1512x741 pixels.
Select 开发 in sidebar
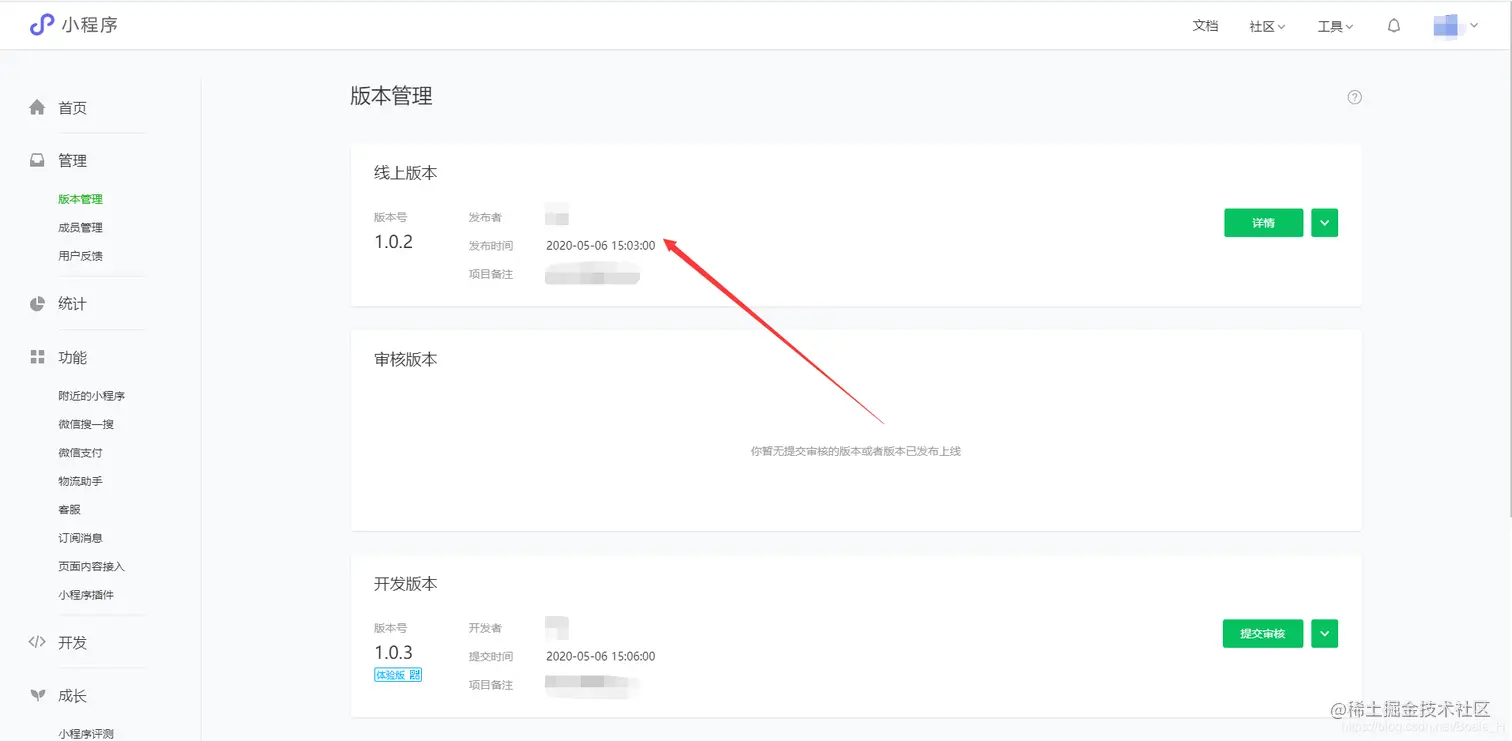[73, 642]
